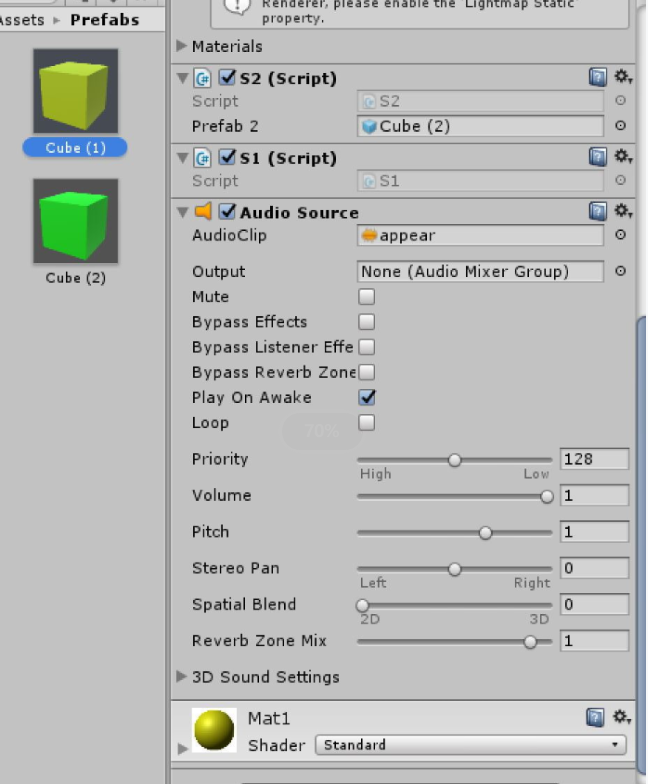Viewport: 648px width, 784px height.
Task: Click the Inspector vertical scrollbar
Action: (x=642, y=545)
